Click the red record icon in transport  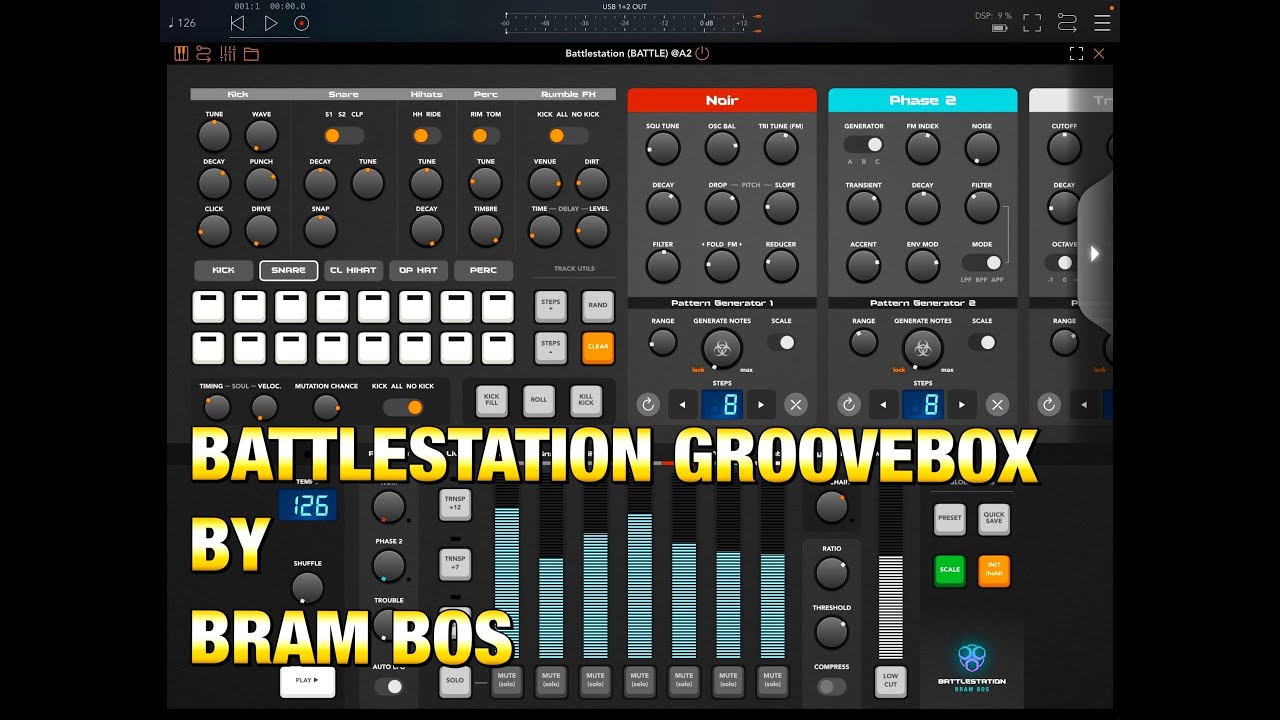302,23
